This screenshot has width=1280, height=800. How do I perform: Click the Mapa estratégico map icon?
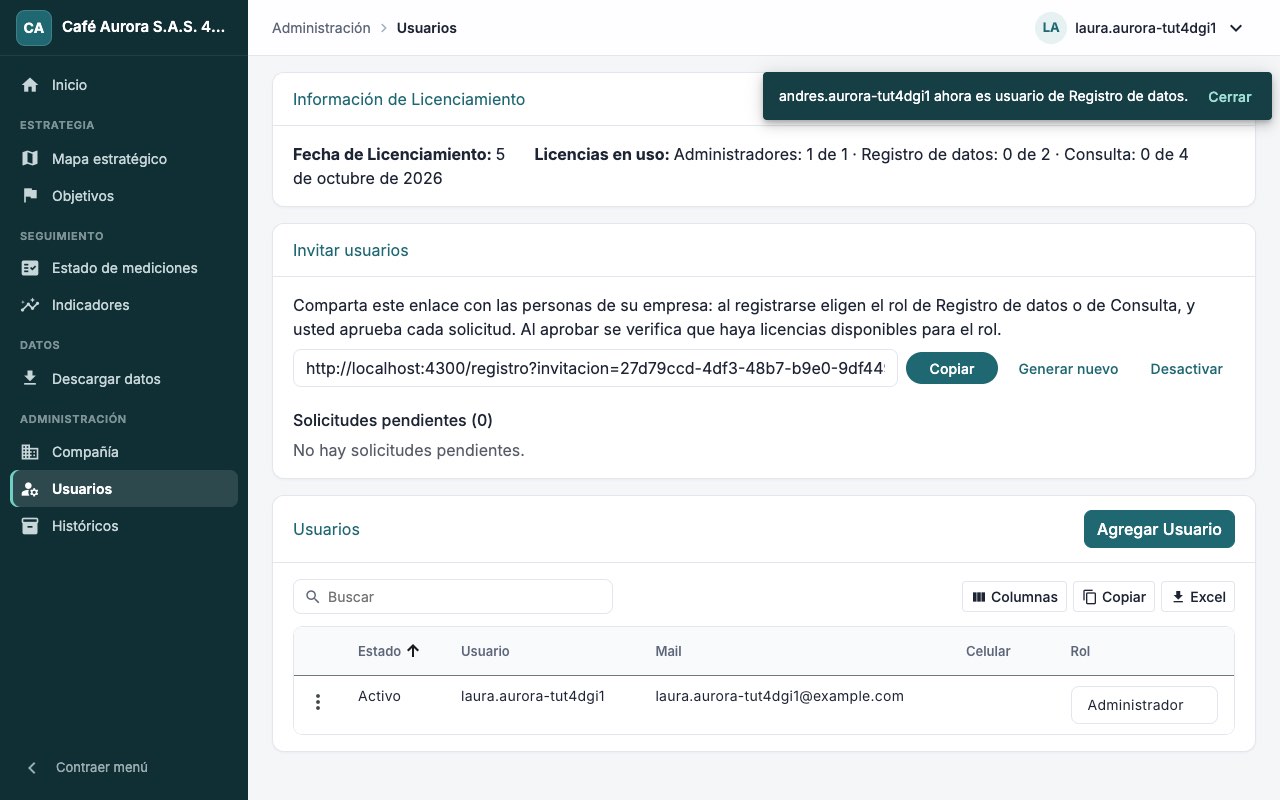tap(30, 159)
